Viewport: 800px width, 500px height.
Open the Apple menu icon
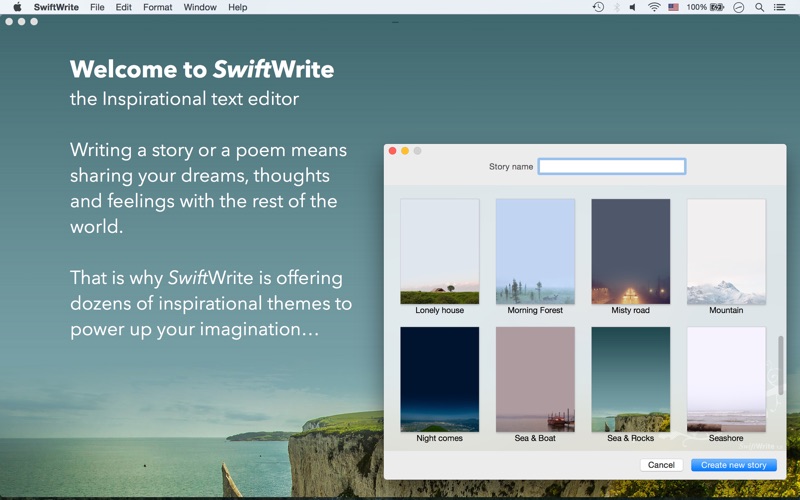pos(17,7)
